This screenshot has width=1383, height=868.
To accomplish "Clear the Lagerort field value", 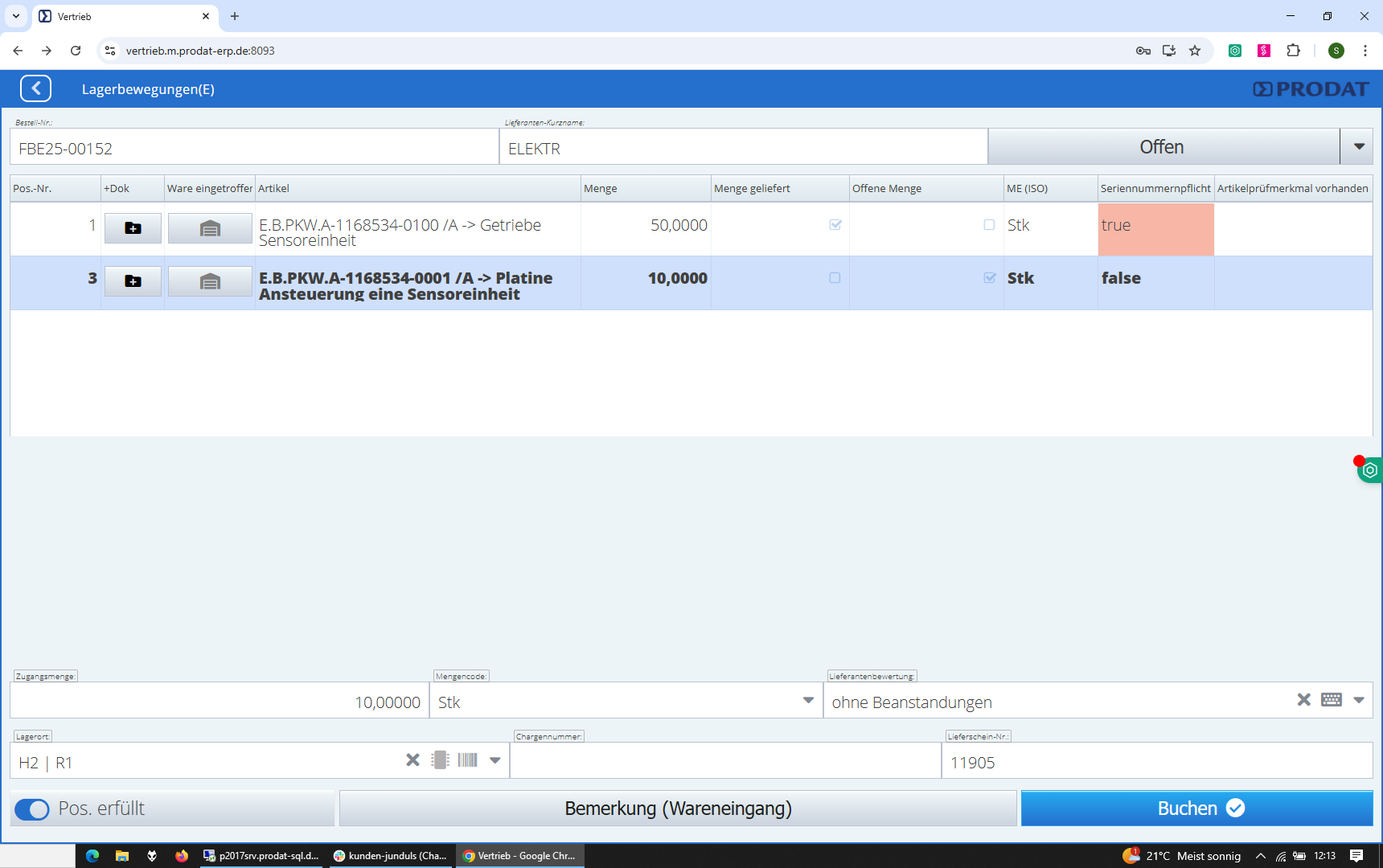I will coord(412,760).
